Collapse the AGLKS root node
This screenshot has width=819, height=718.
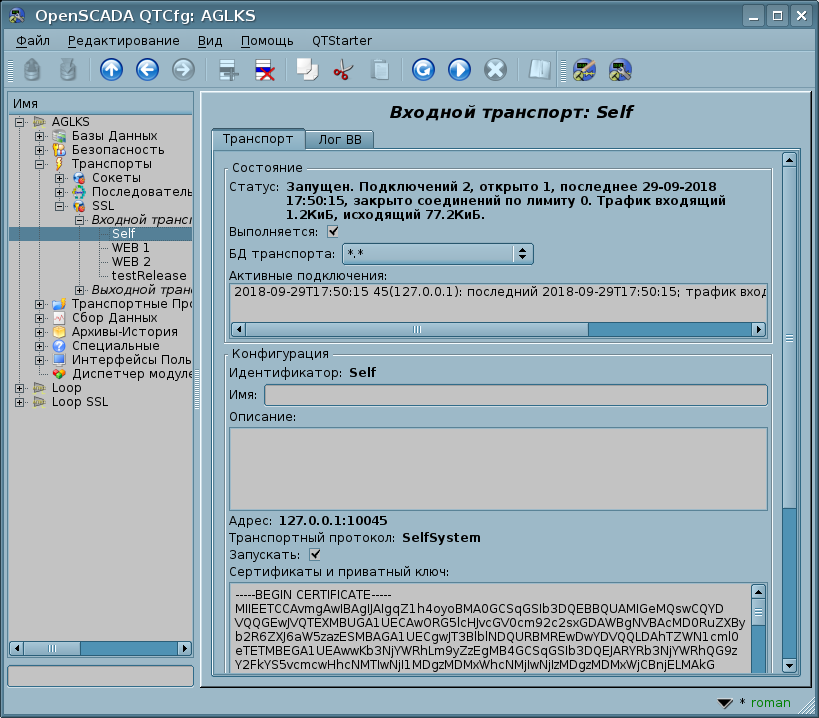[19, 122]
